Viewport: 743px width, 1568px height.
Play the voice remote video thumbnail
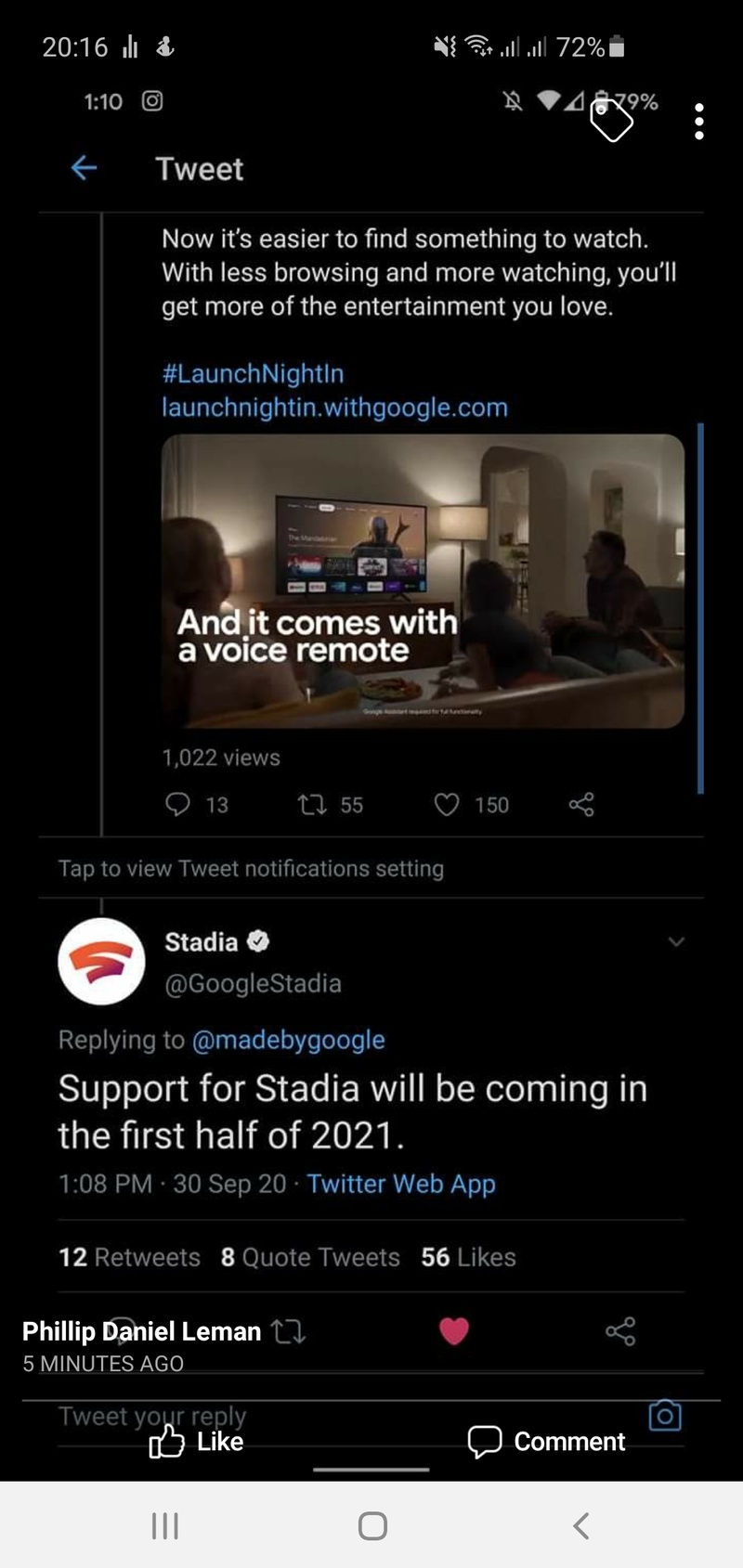[x=423, y=581]
